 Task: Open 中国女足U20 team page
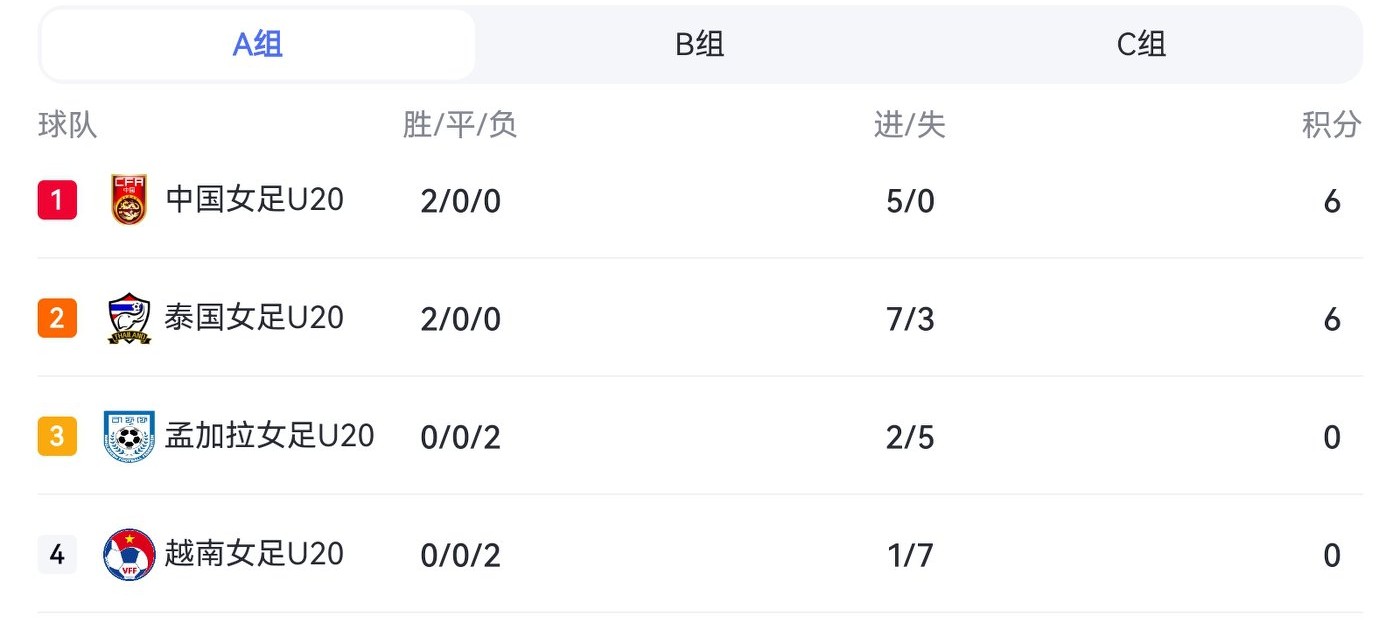254,200
